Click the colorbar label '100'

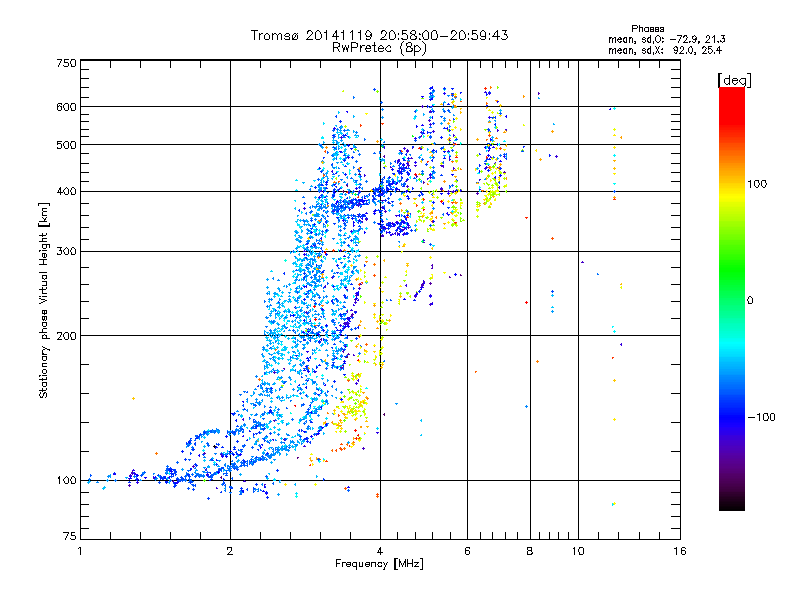click(757, 184)
